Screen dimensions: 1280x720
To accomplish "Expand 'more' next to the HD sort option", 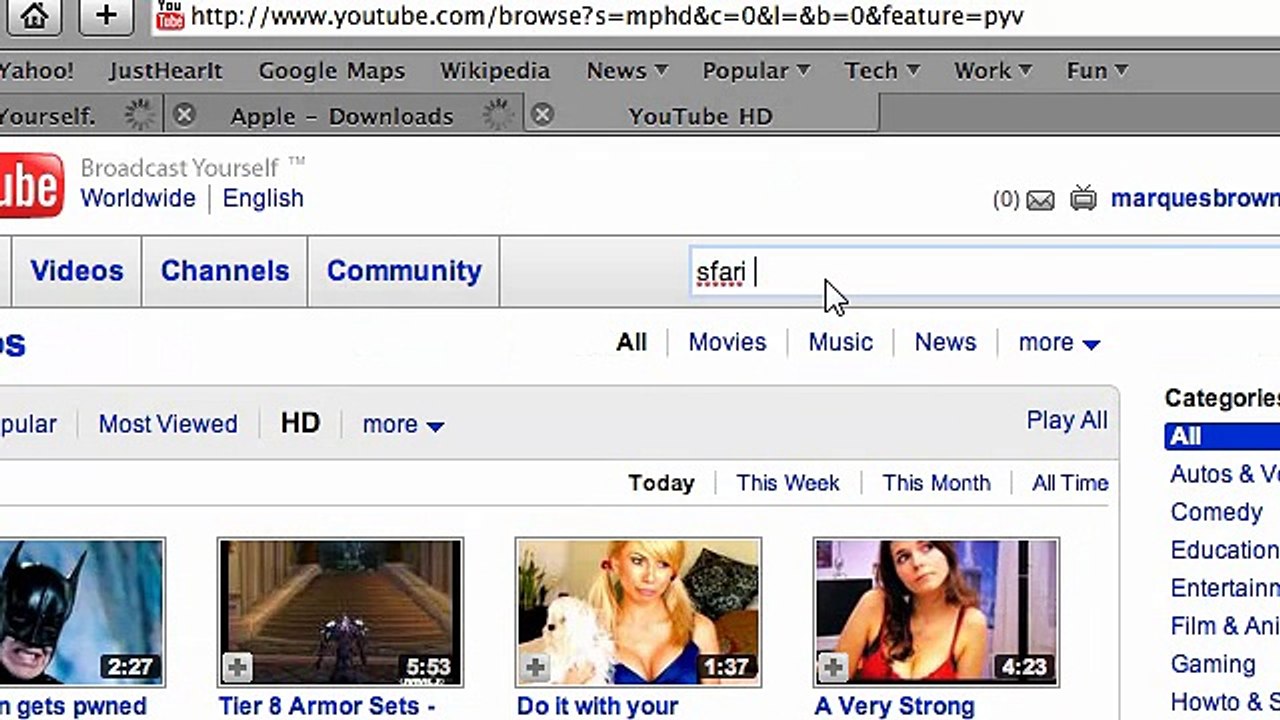I will [x=403, y=425].
